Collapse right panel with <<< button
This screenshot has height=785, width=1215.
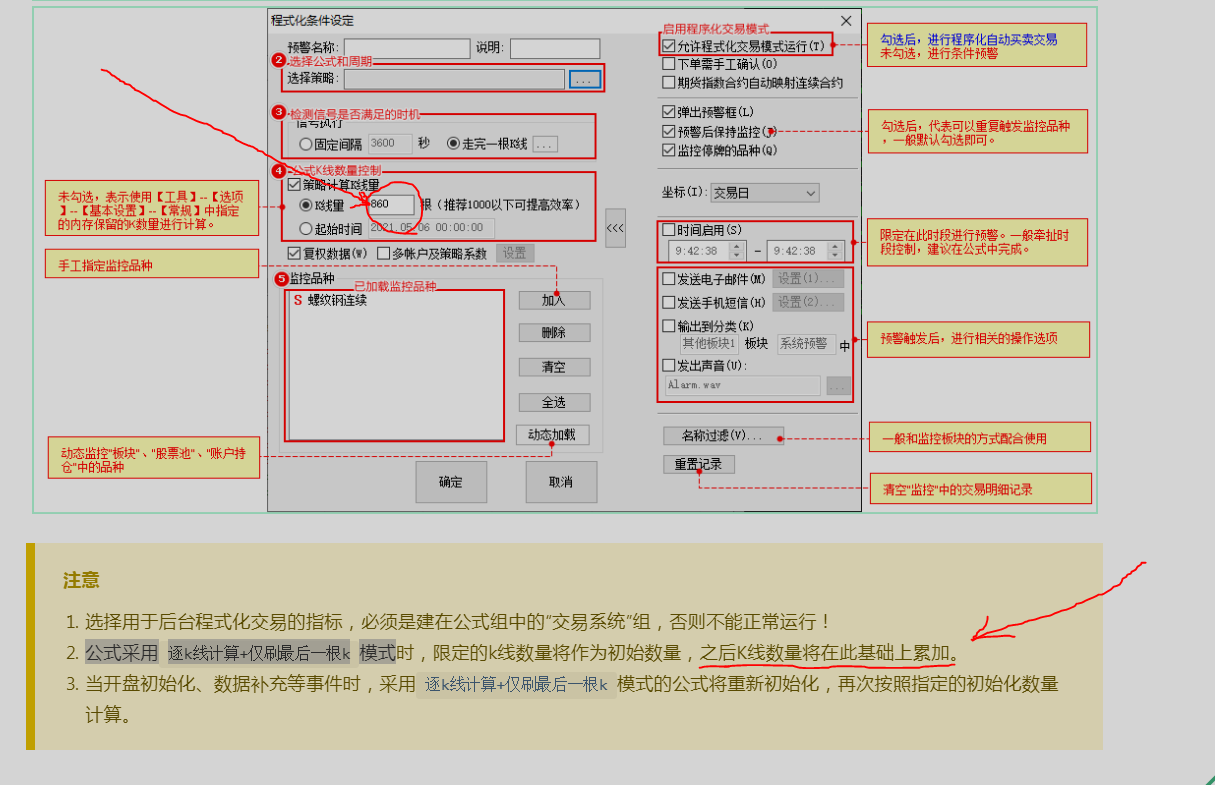tap(616, 227)
